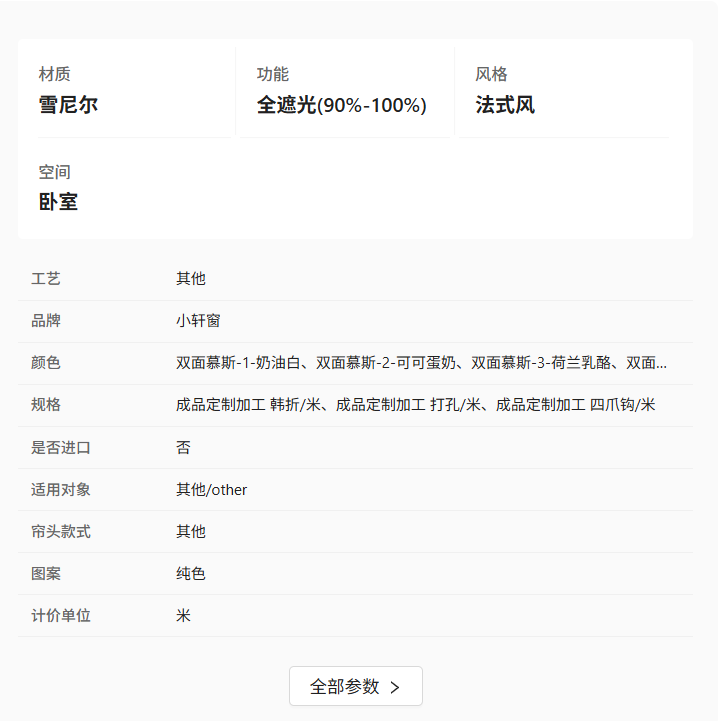Screen dimensions: 718x721
Task: Click the 帘头款式 row value 其他
Action: 191,532
